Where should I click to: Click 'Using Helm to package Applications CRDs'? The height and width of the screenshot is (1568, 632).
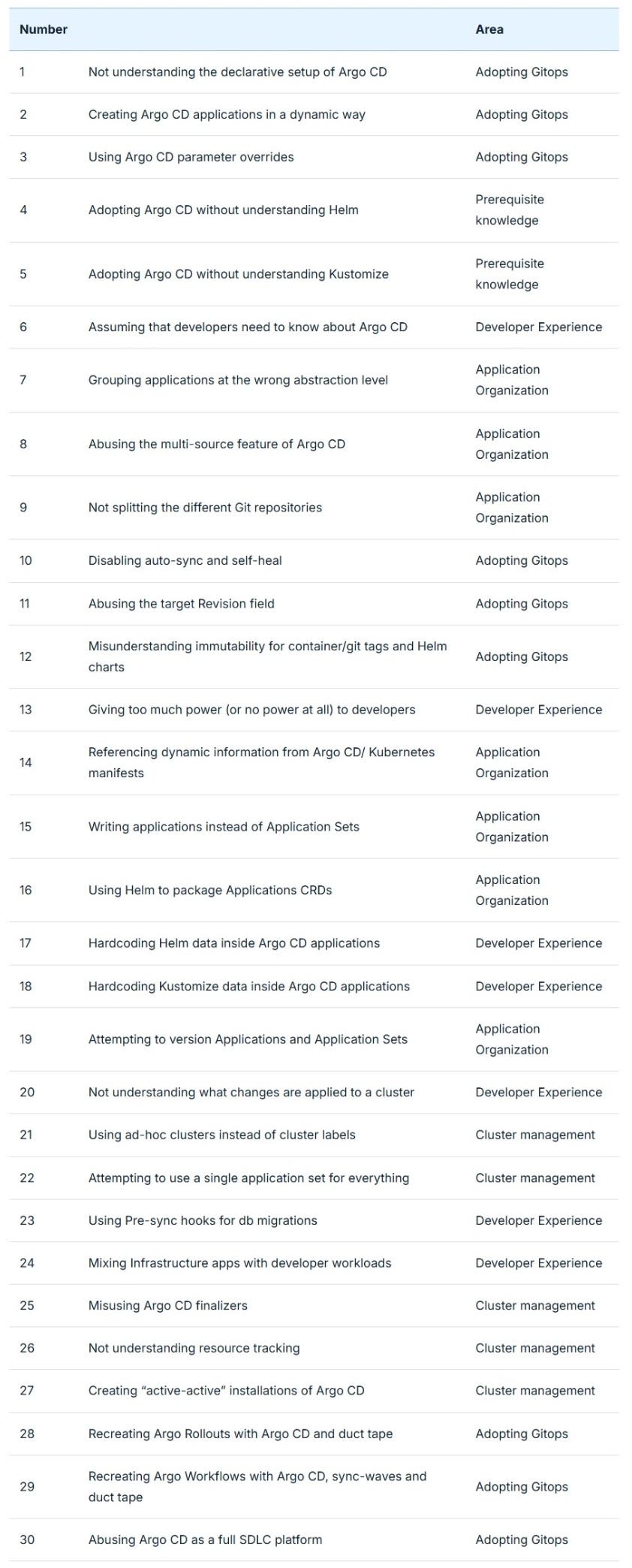pyautogui.click(x=210, y=890)
